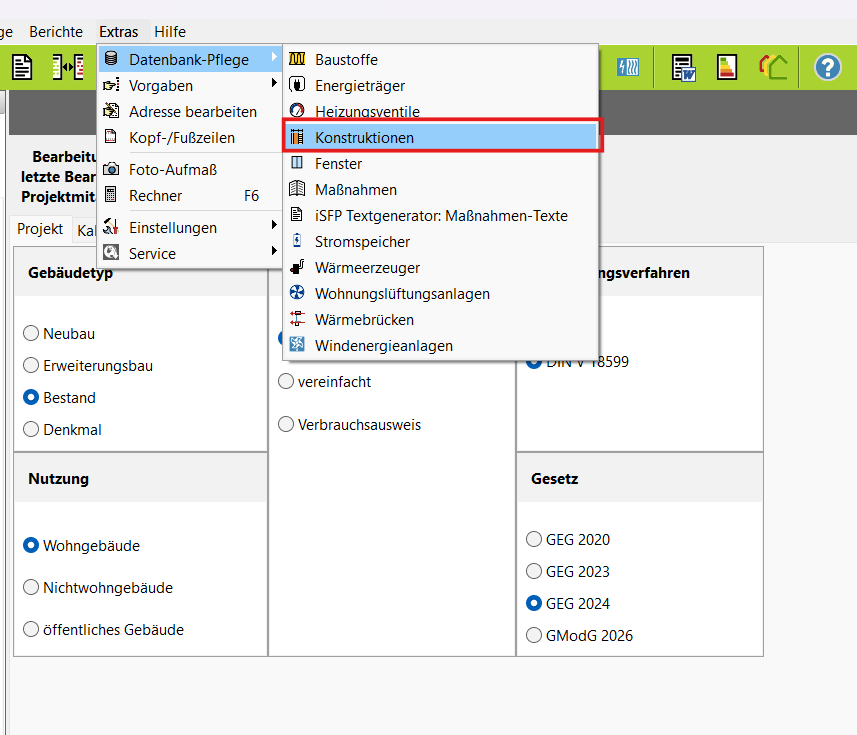Click the Stromspeicher battery icon

pyautogui.click(x=297, y=240)
